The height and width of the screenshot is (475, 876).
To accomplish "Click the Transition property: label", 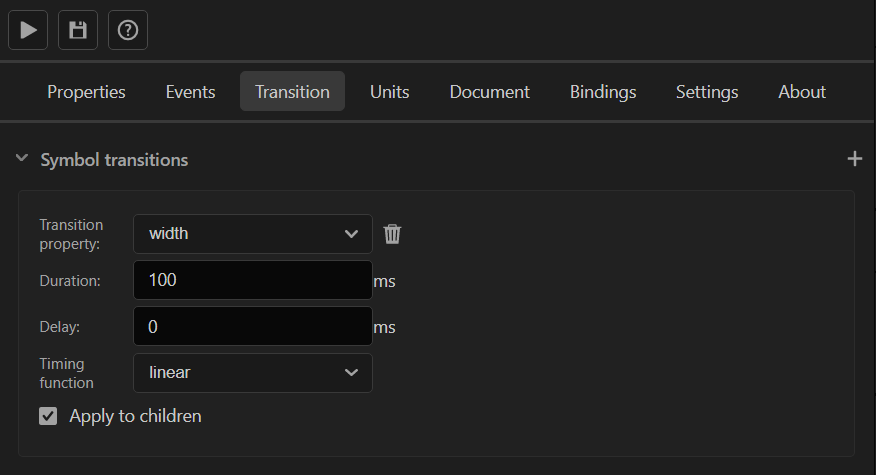I will tap(71, 234).
